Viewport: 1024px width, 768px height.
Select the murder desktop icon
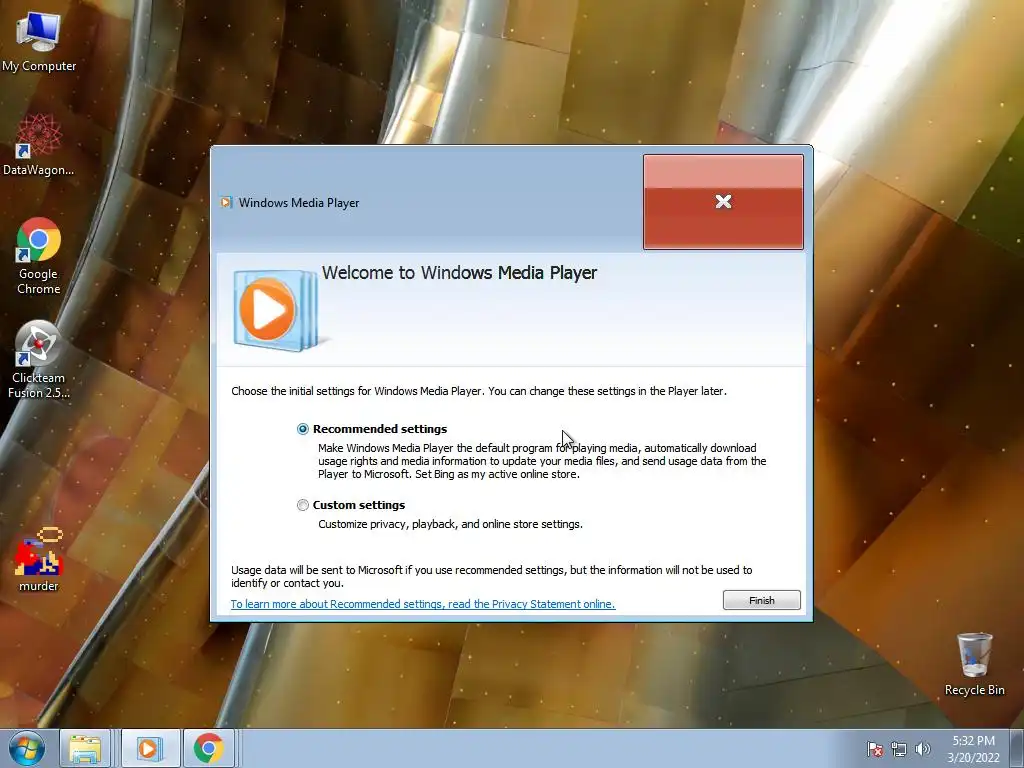[x=39, y=560]
